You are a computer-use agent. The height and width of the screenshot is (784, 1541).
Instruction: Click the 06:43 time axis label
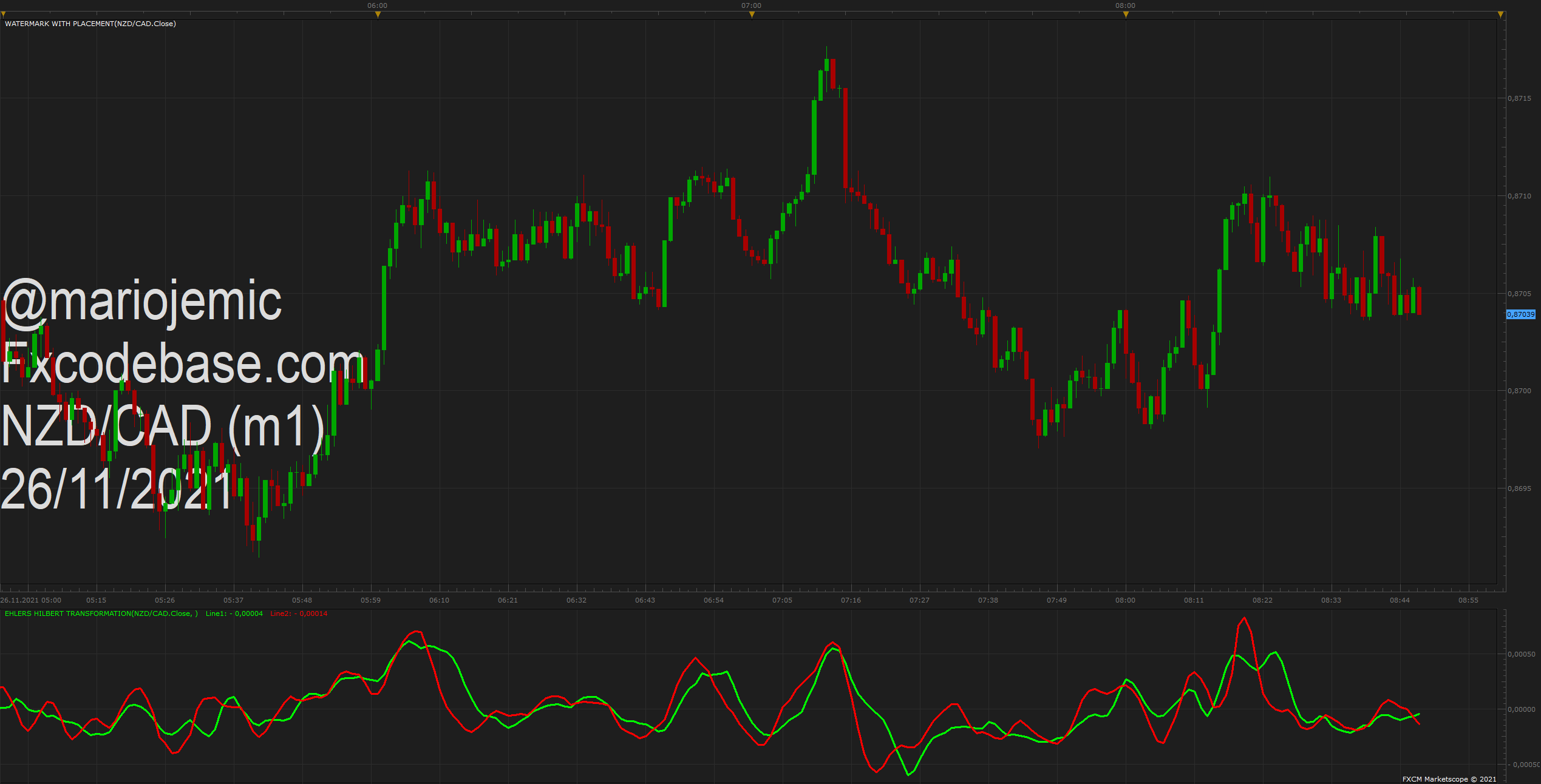[x=645, y=600]
